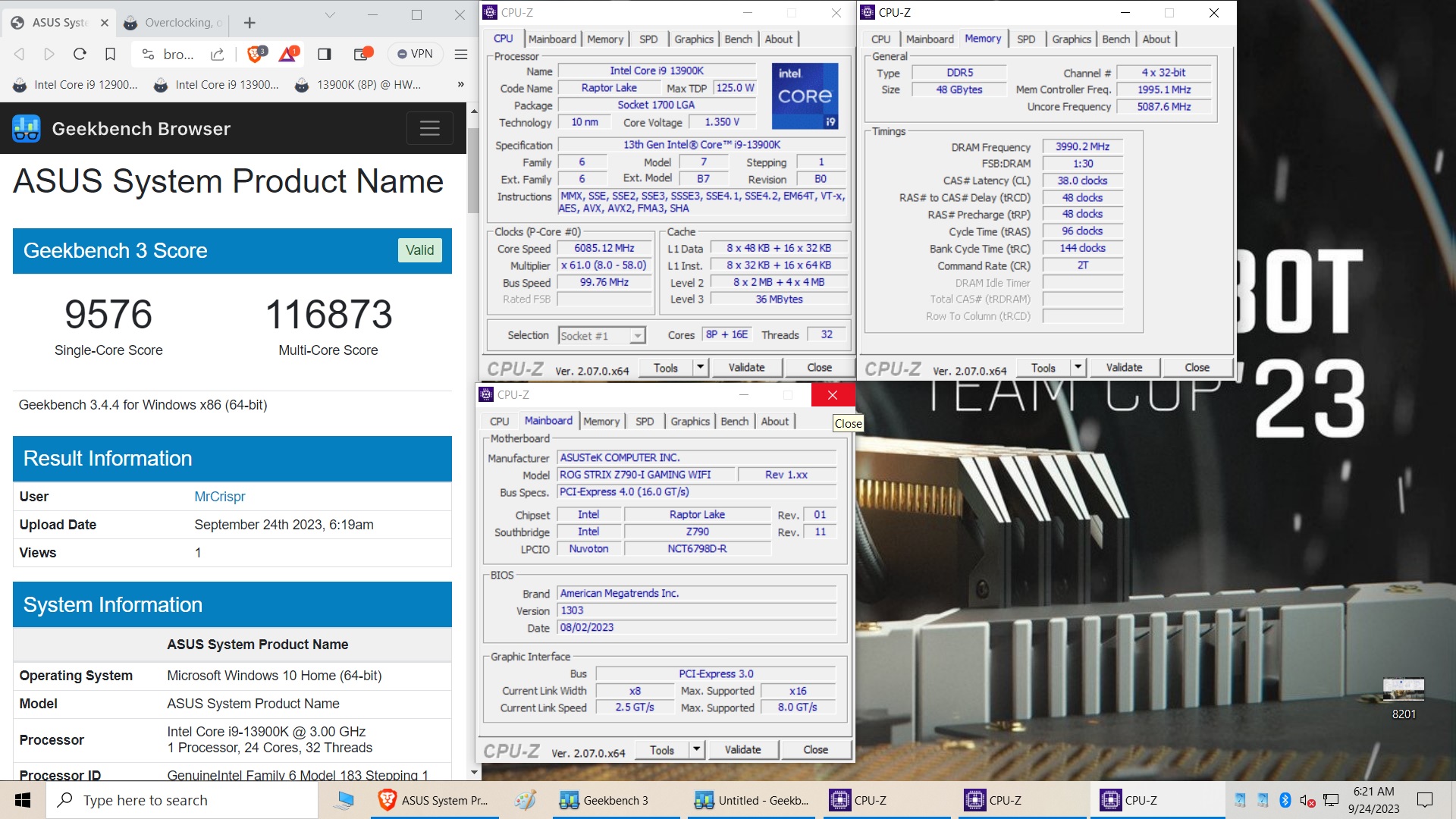Screen dimensions: 1456x819
Task: Switch to the Overclocking browser tab
Action: [173, 23]
